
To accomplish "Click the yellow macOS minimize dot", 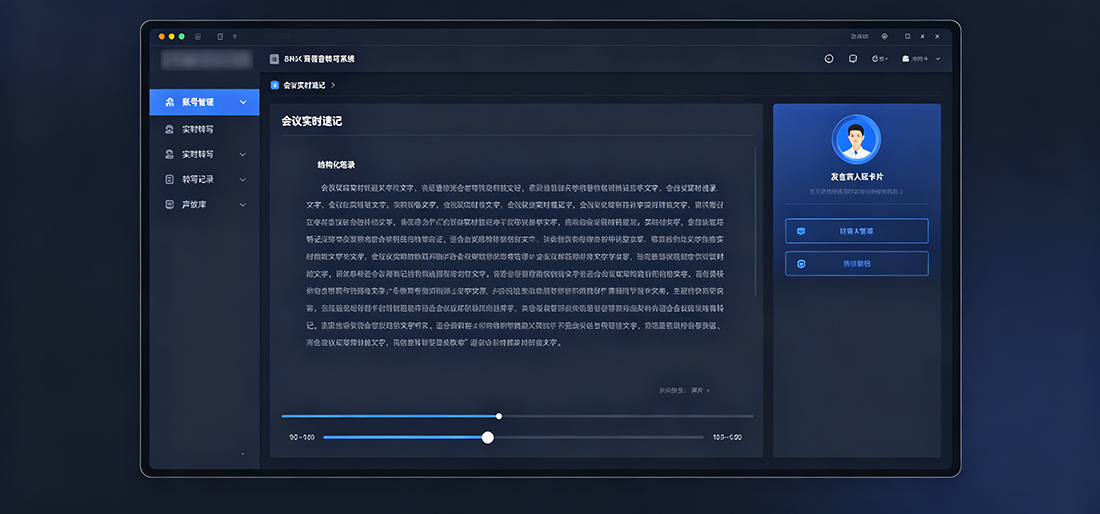I will [x=172, y=36].
